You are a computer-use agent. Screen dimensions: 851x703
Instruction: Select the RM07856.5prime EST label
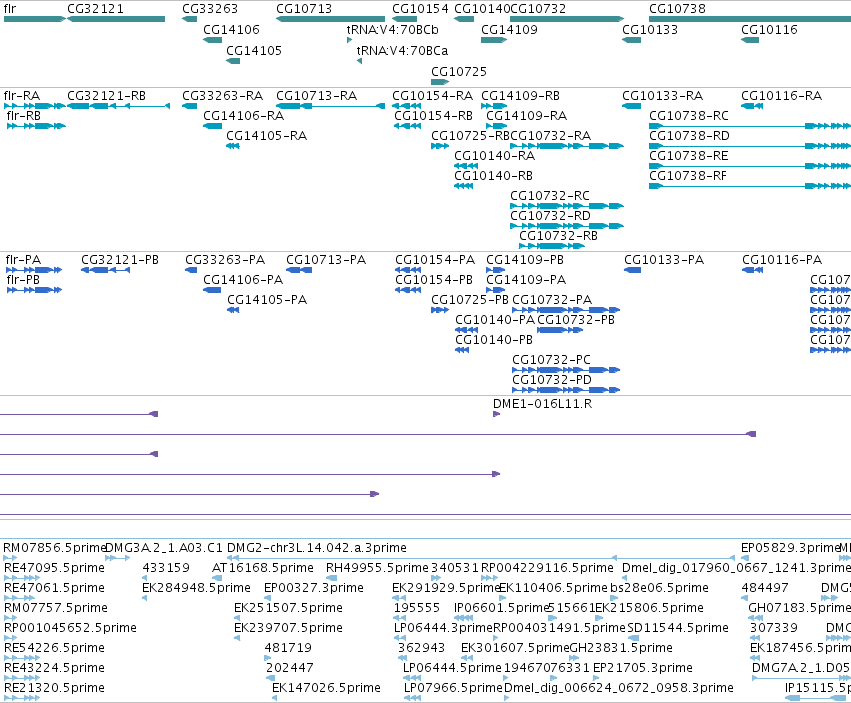tap(54, 548)
